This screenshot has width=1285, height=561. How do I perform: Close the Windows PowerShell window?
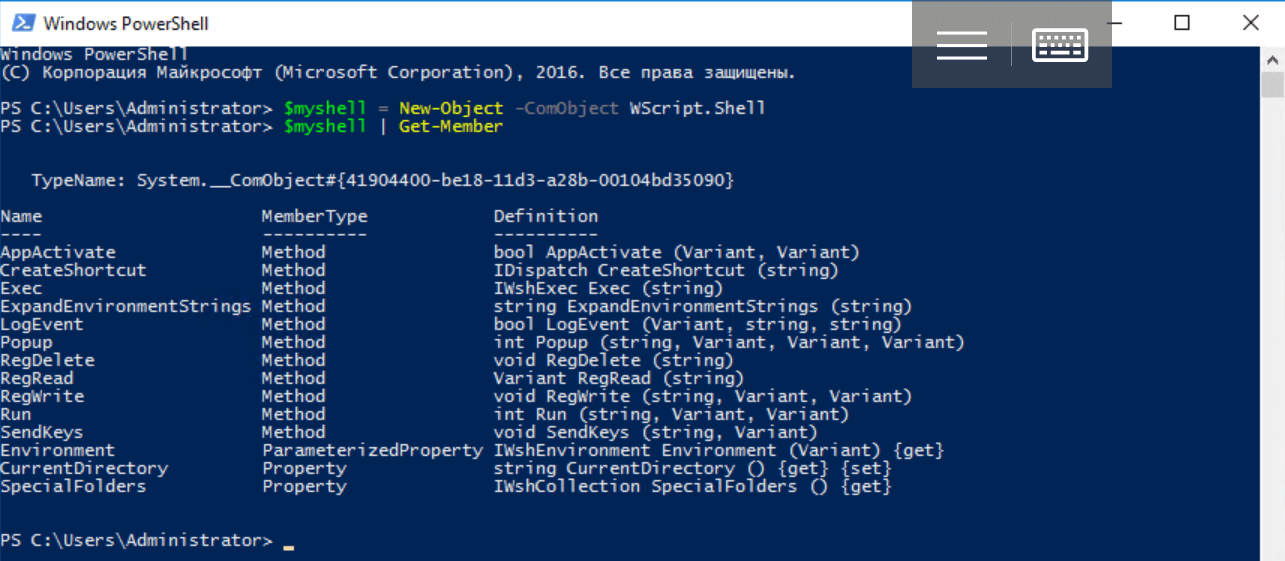click(x=1250, y=22)
